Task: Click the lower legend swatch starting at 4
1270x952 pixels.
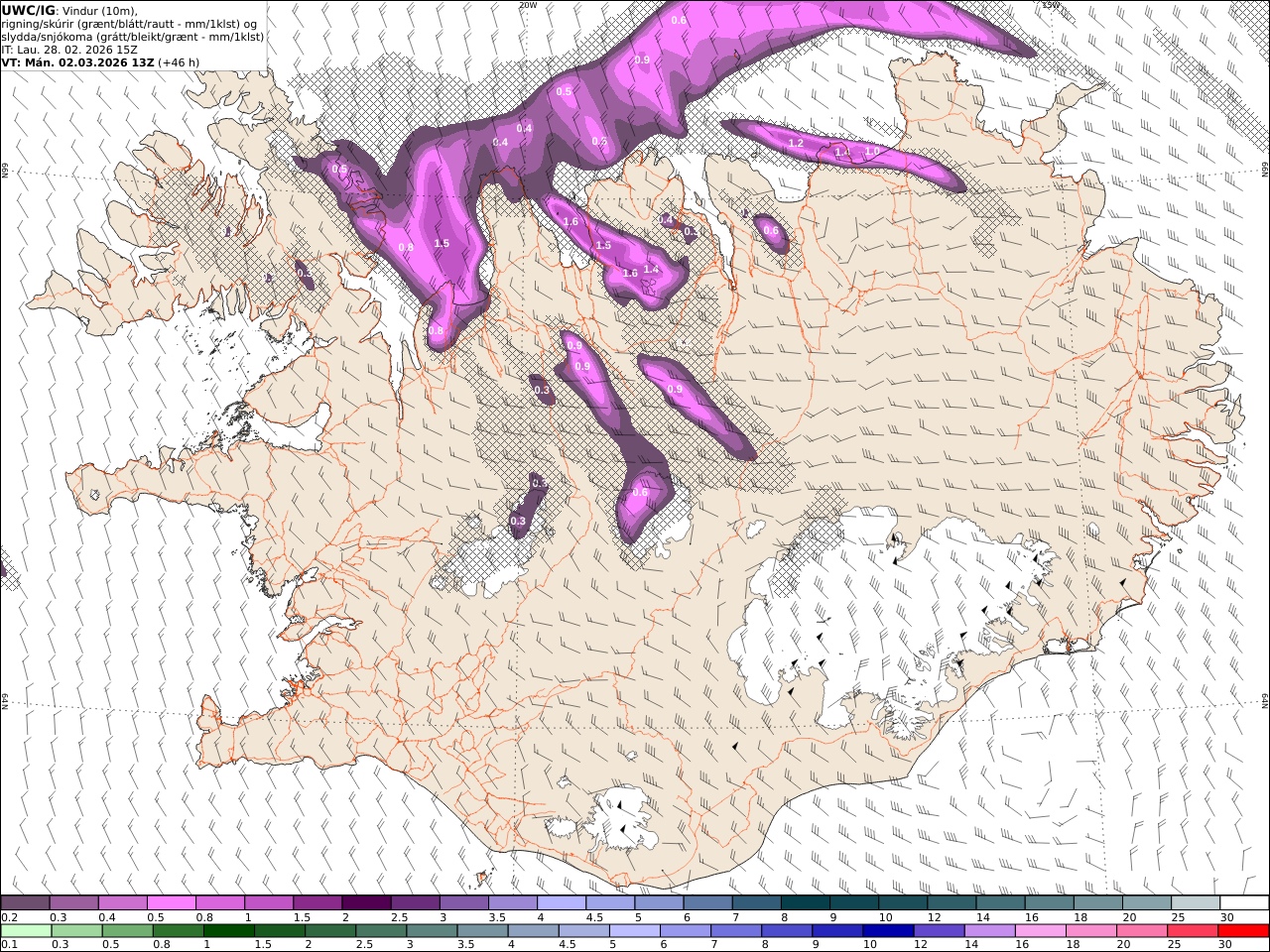Action: coord(532,930)
